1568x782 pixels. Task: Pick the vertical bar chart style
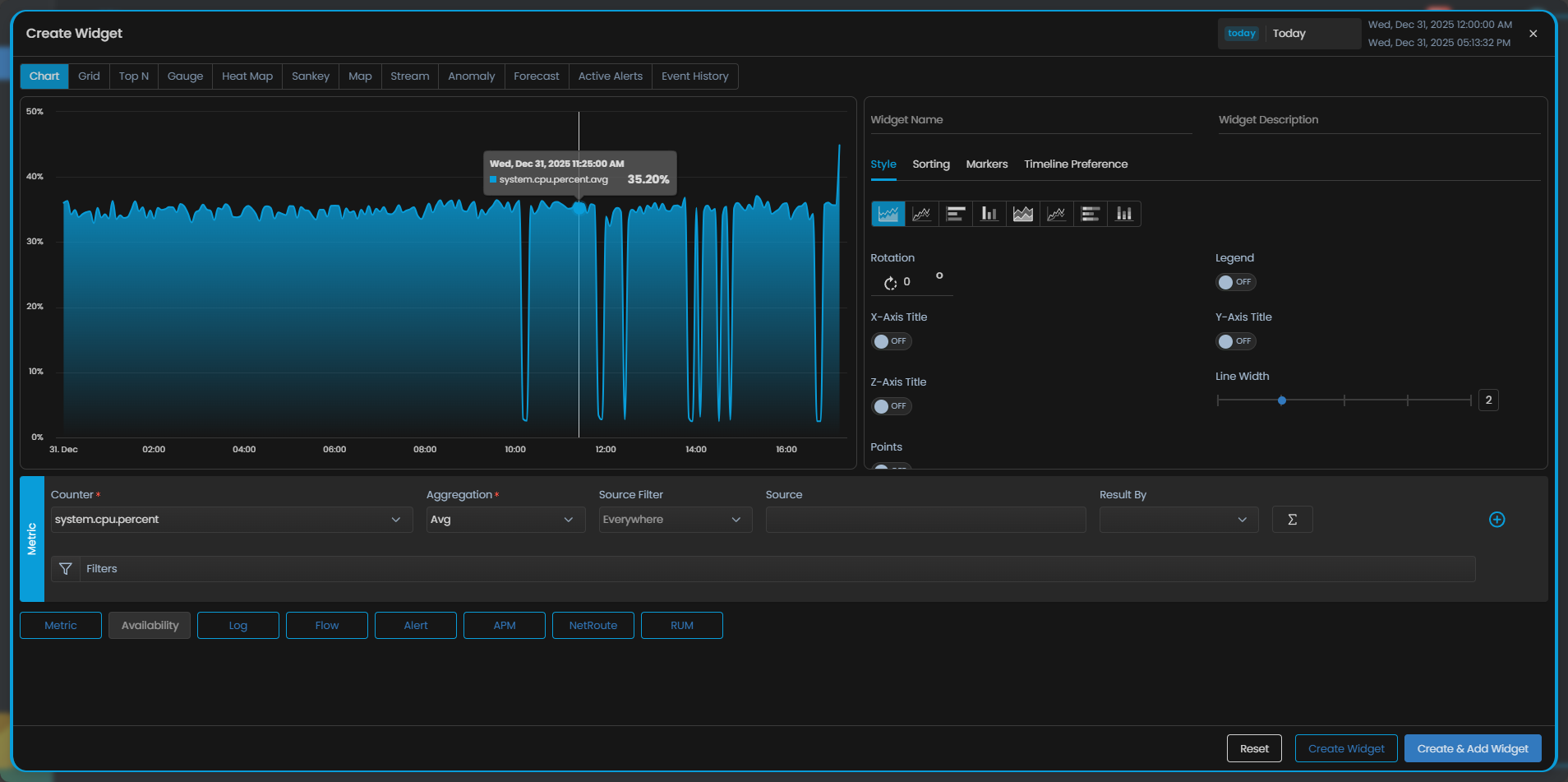coord(989,214)
